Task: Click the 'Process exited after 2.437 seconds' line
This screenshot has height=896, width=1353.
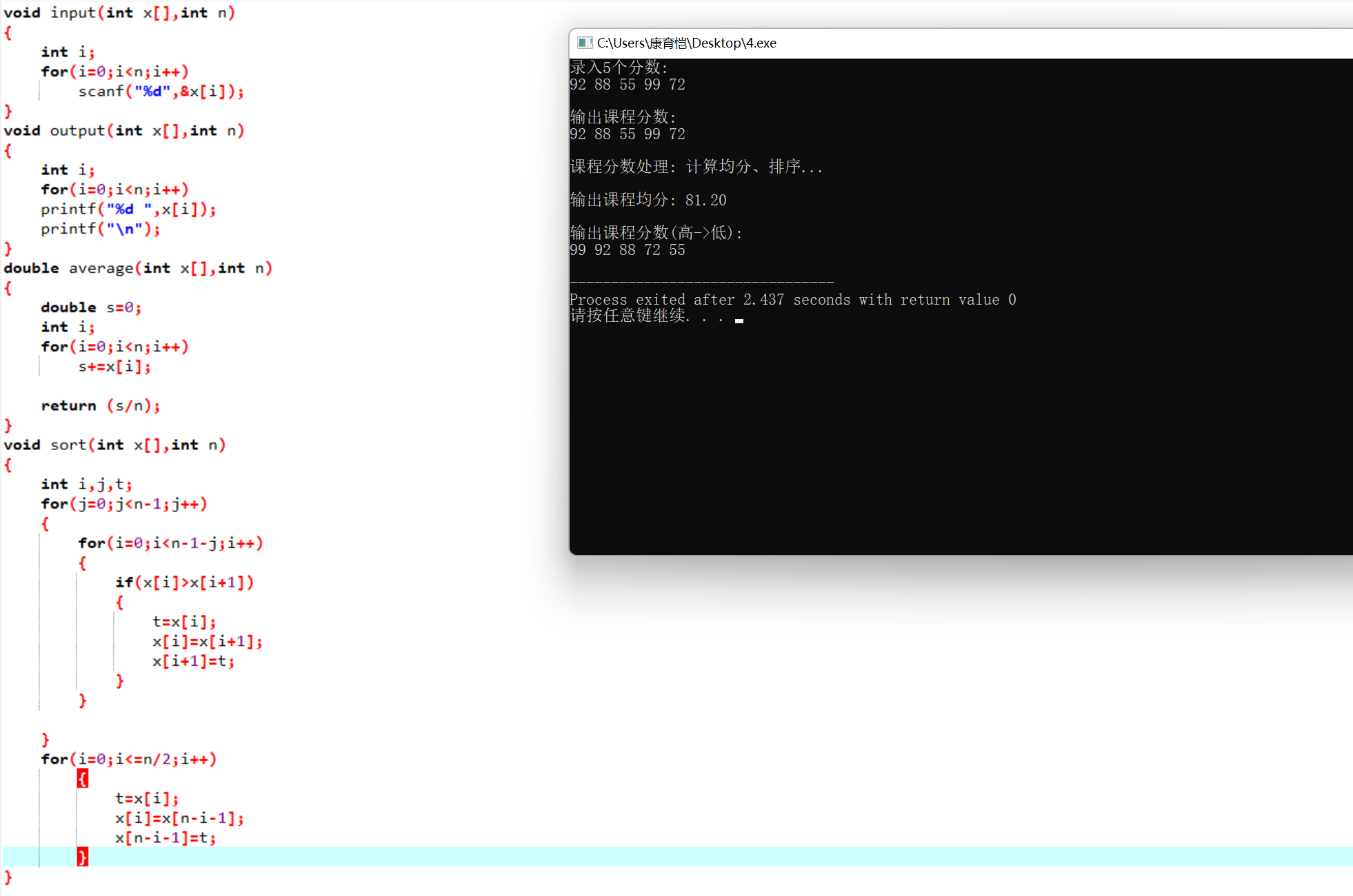Action: tap(792, 300)
